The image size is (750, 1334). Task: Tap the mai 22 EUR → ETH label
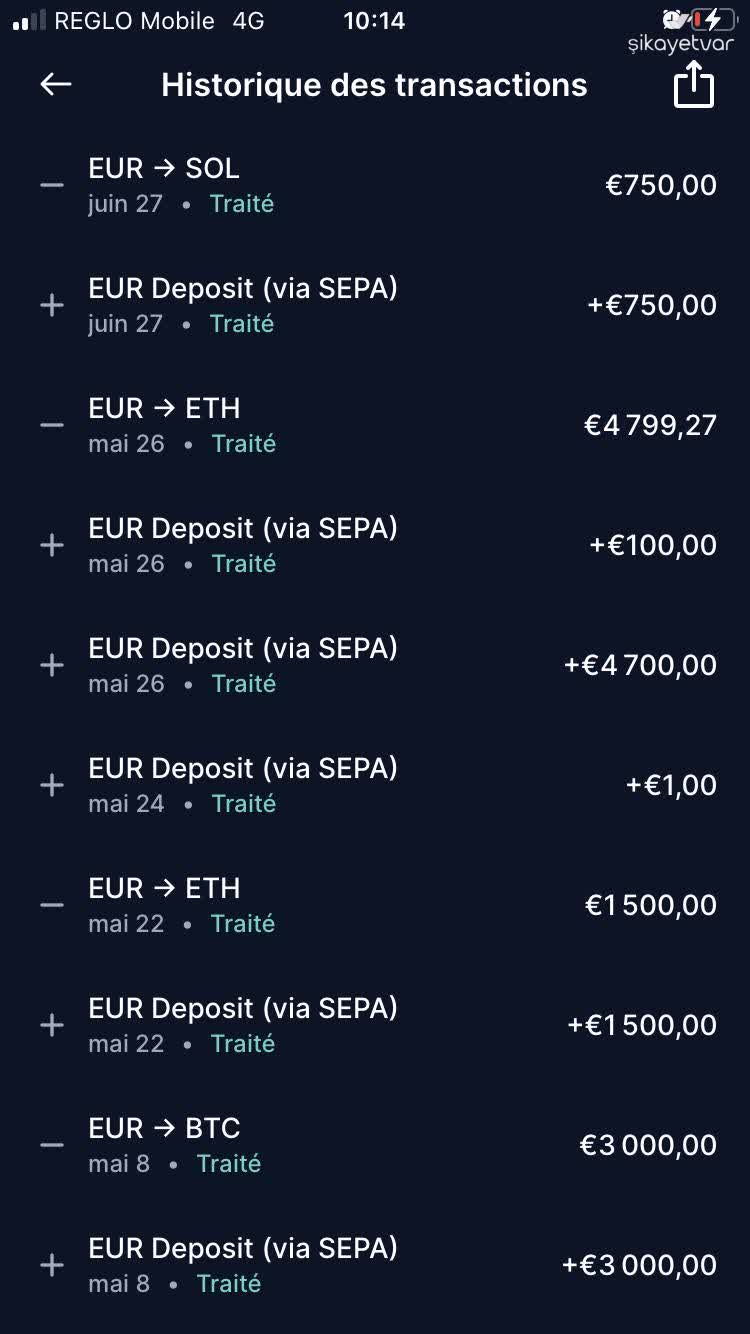(x=164, y=889)
